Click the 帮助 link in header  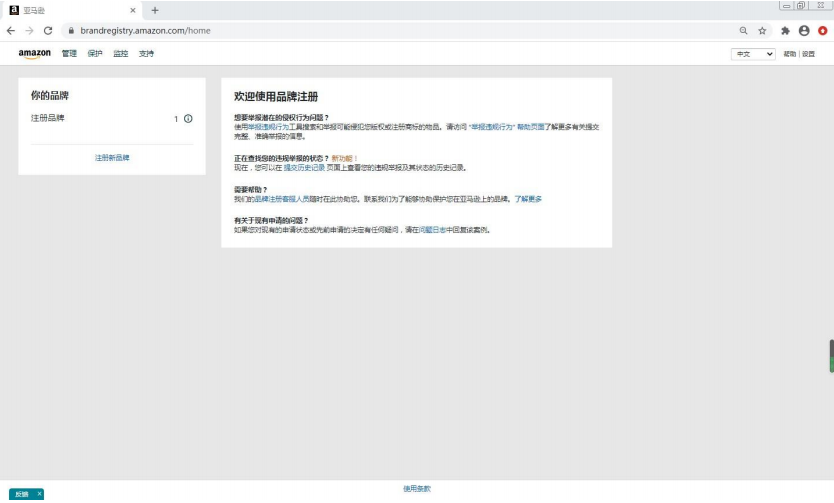pyautogui.click(x=790, y=54)
